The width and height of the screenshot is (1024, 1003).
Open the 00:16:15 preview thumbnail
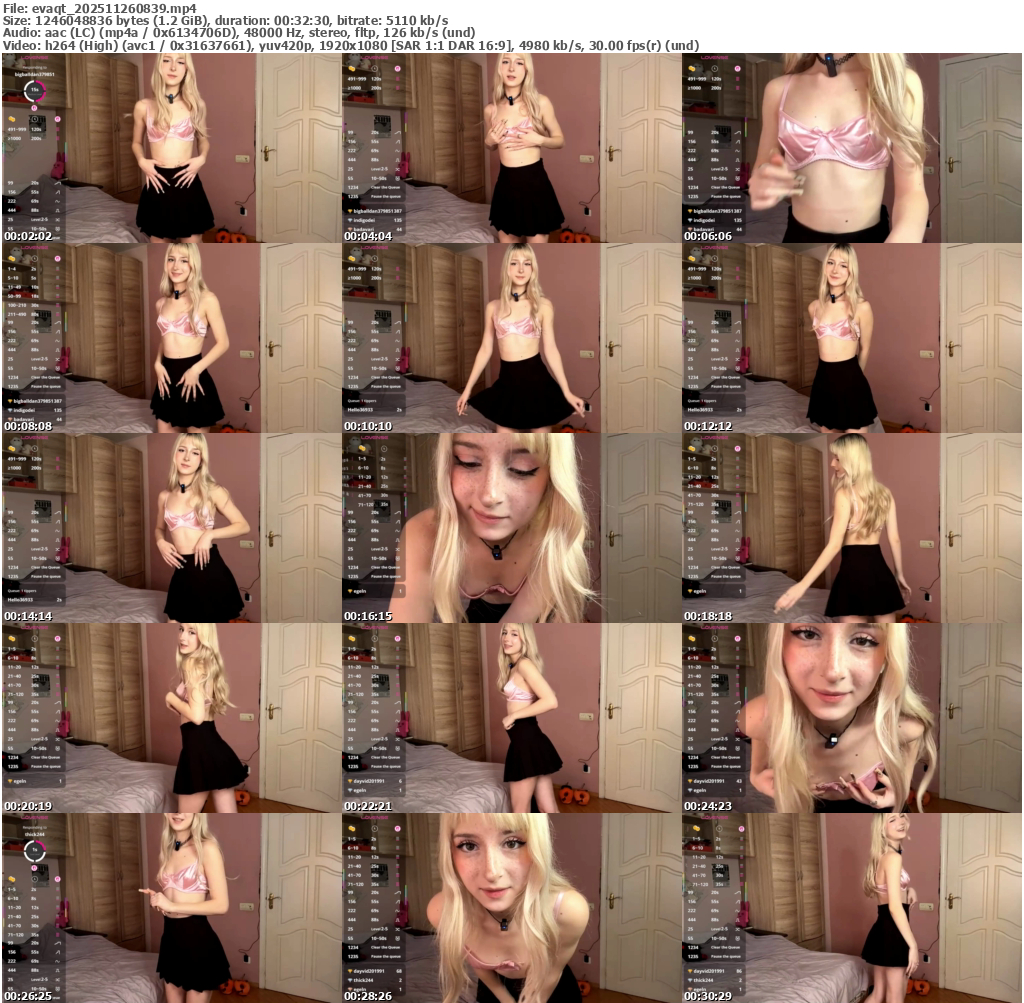click(512, 528)
